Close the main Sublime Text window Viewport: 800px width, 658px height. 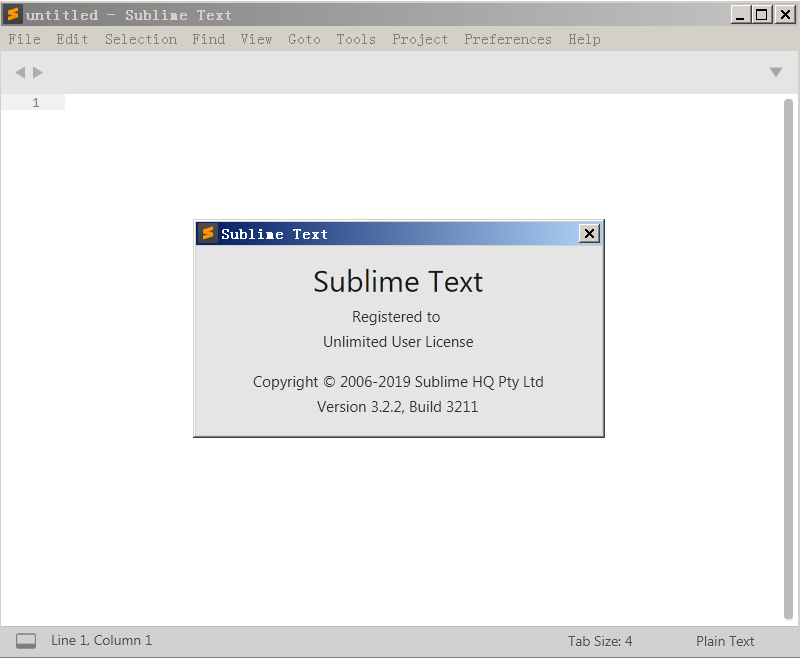tap(785, 15)
